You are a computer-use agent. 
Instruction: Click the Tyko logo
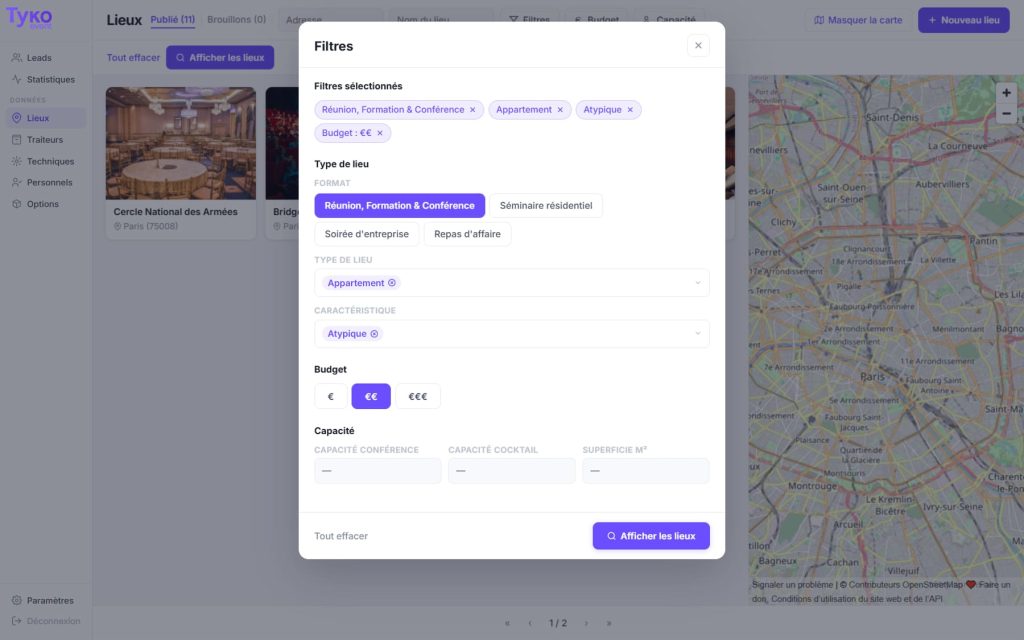coord(29,18)
